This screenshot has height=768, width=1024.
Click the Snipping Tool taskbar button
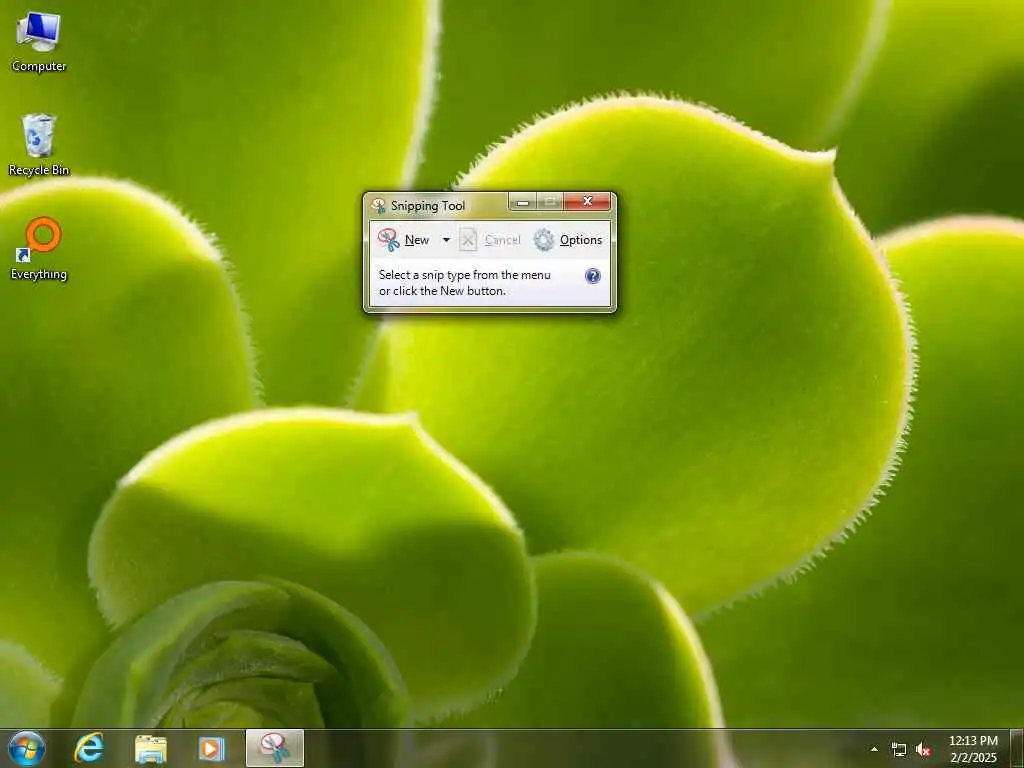click(x=275, y=748)
